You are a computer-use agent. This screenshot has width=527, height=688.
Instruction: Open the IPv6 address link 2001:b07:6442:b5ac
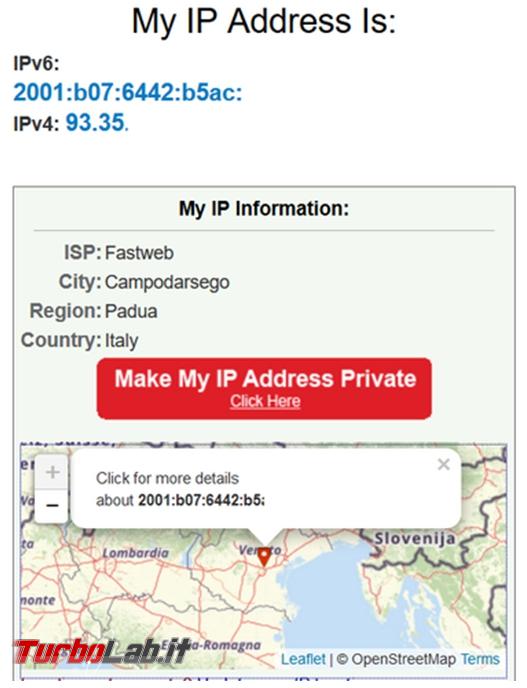tap(128, 92)
